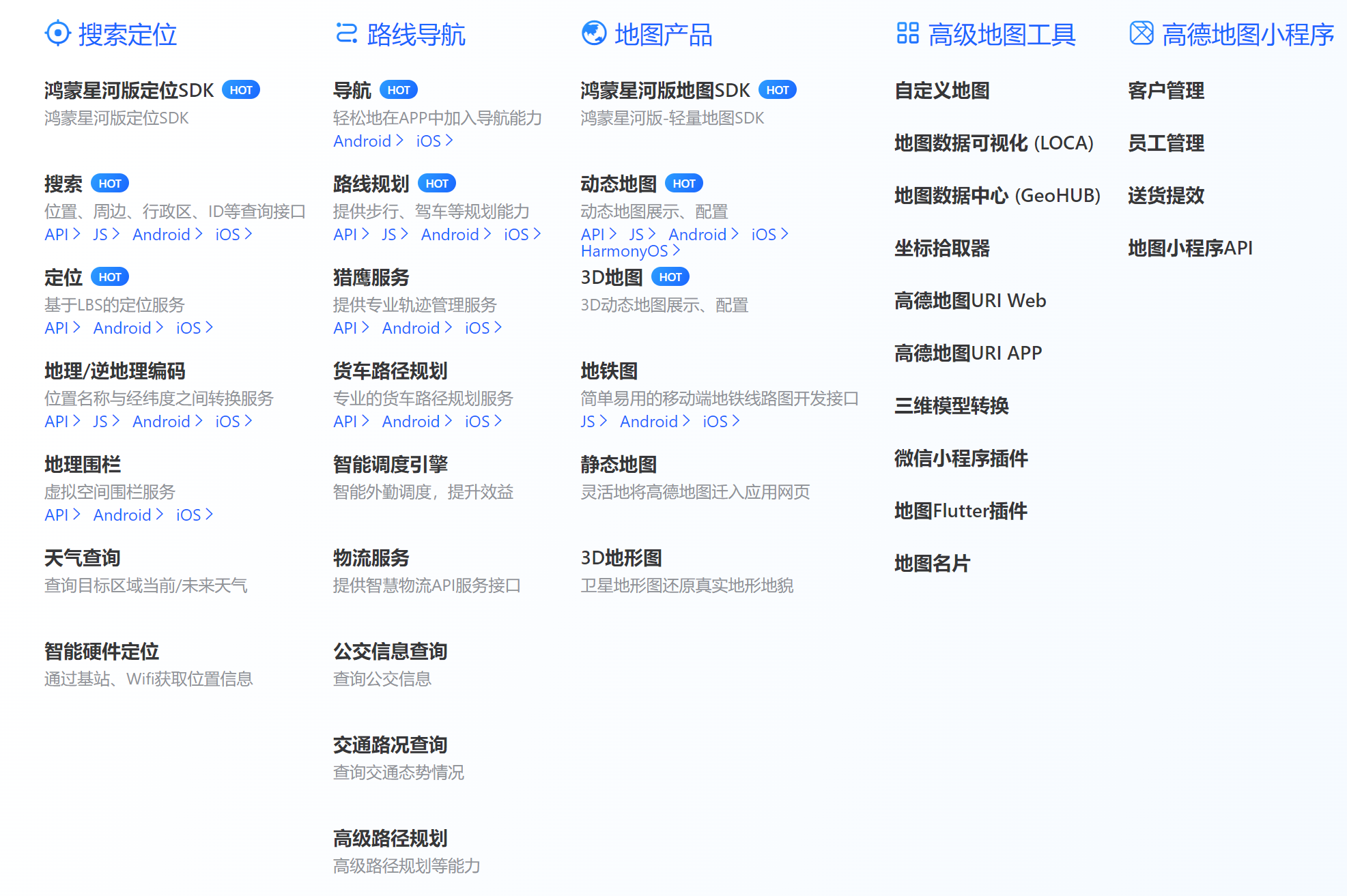Click the 高德地图小程序 header icon
The height and width of the screenshot is (896, 1347).
[x=1141, y=33]
